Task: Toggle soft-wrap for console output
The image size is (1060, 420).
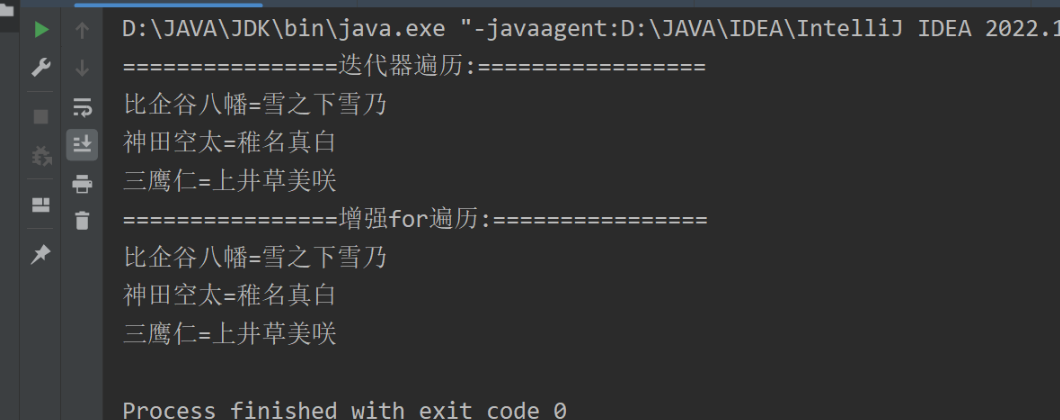Action: [82, 107]
